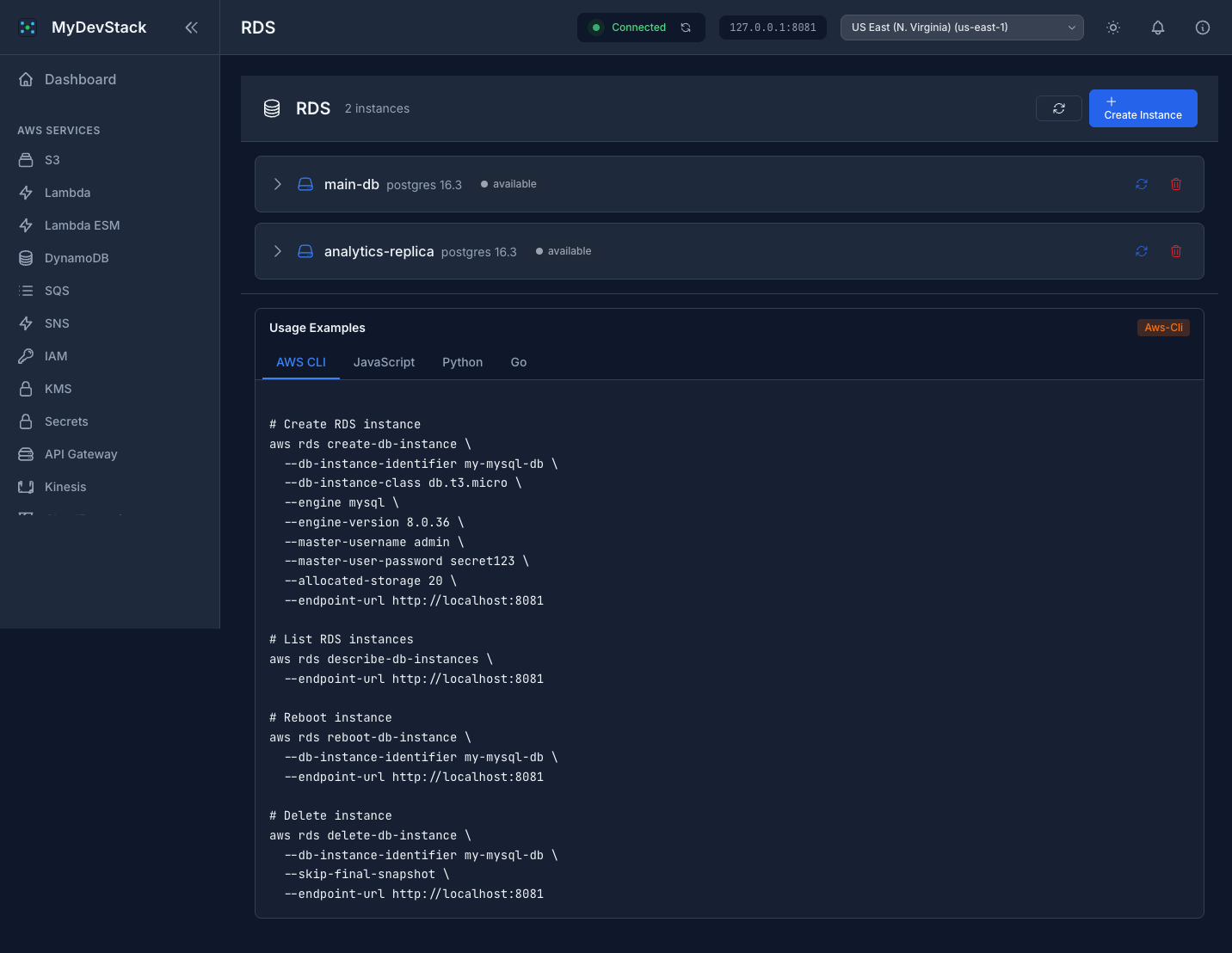Click the SQS list icon
This screenshot has height=953, width=1232.
coord(26,291)
